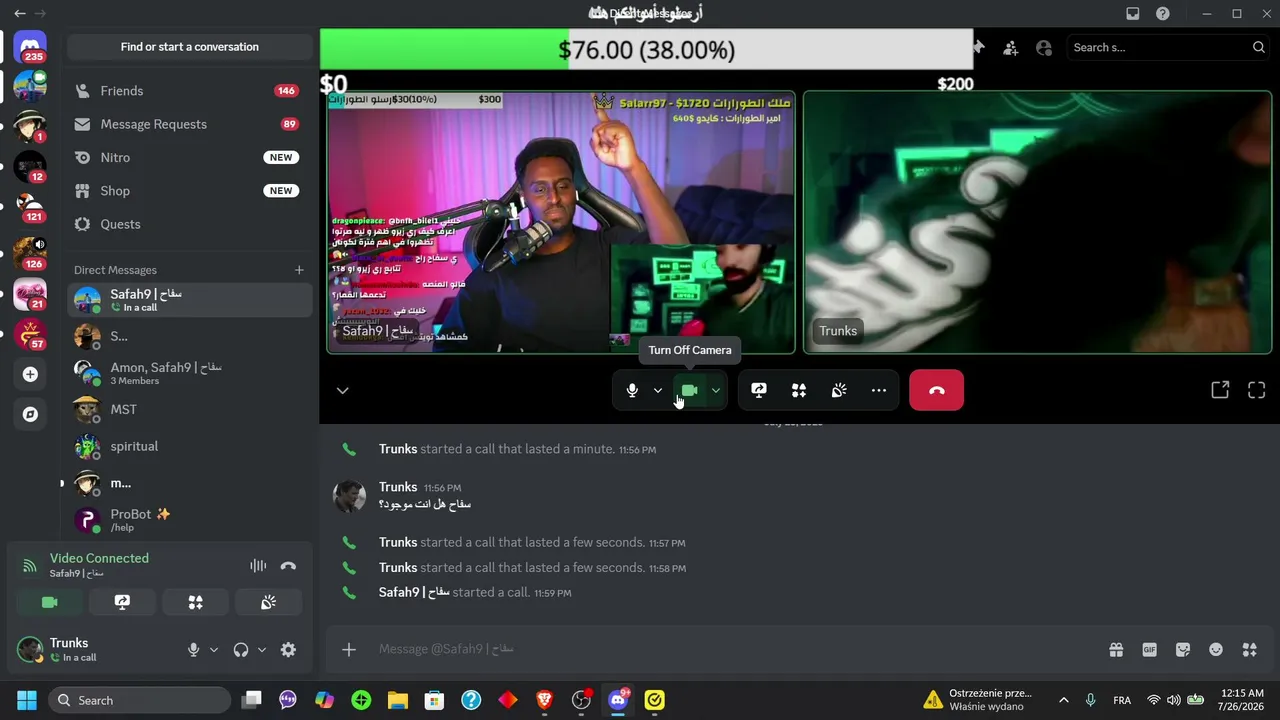Open the Nitro page
1280x720 pixels.
[189, 158]
